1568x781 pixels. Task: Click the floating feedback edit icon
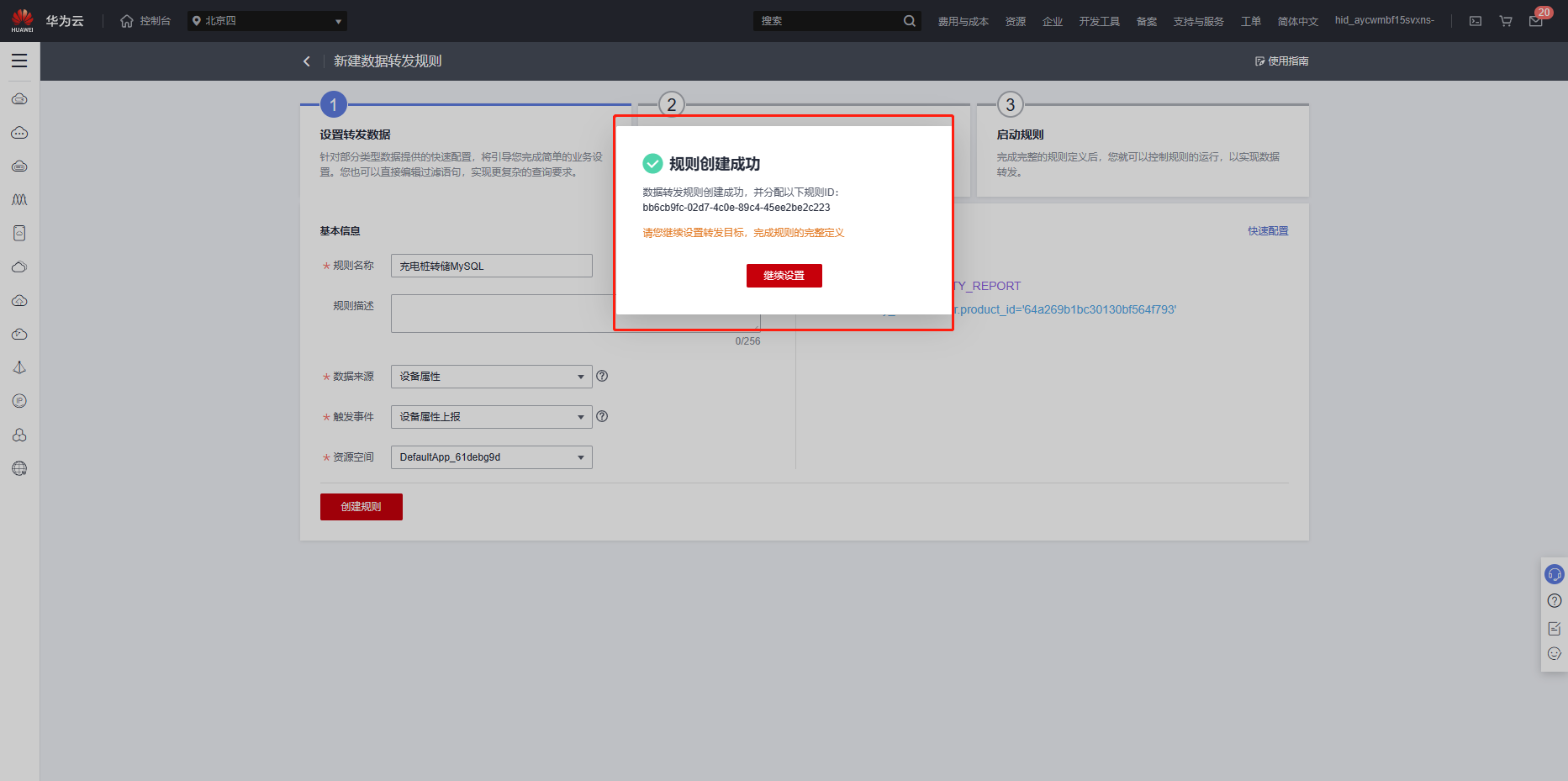pos(1555,628)
